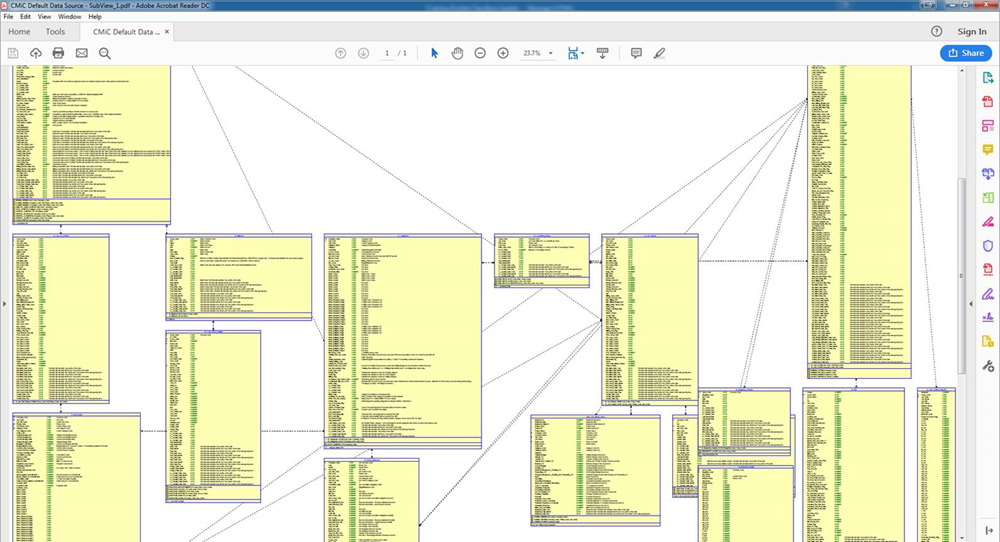The width and height of the screenshot is (1000, 542).
Task: Open the View menu
Action: coord(45,17)
